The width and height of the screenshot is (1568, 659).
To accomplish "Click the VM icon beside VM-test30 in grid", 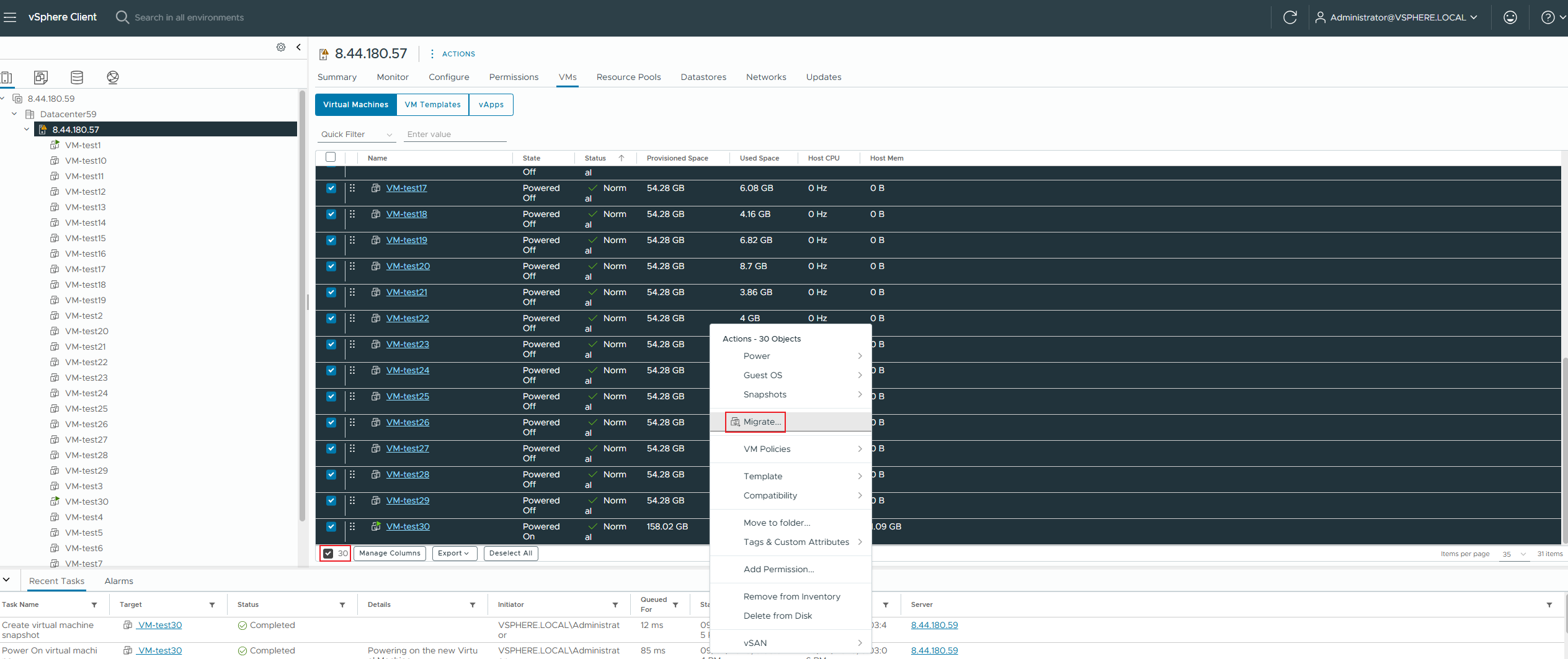I will pyautogui.click(x=376, y=526).
